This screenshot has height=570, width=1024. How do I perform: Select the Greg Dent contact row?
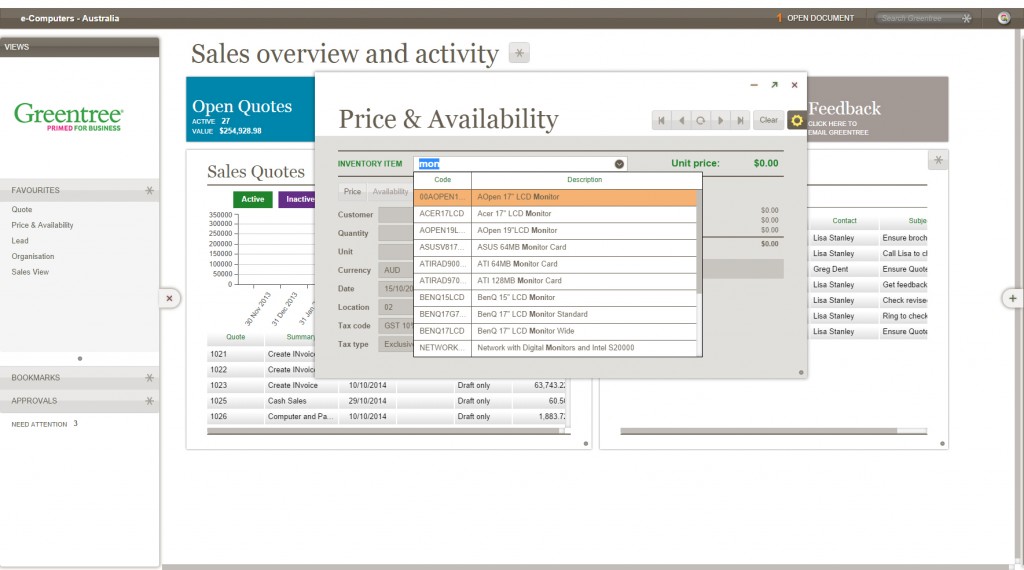click(x=869, y=269)
